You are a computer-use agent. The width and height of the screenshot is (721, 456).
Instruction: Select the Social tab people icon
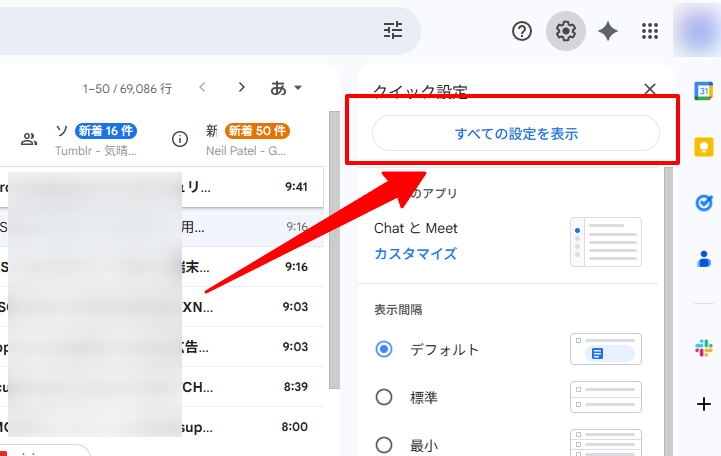coord(29,139)
